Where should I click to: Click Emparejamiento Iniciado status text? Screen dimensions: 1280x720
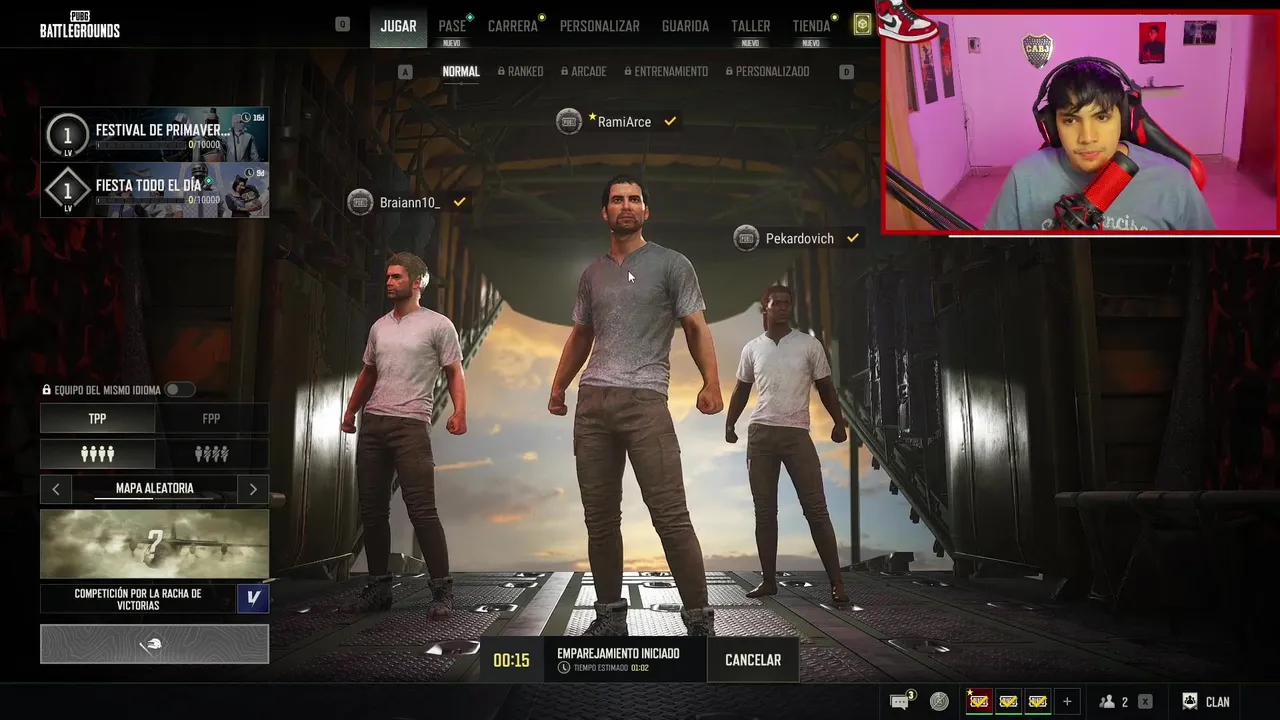(618, 653)
